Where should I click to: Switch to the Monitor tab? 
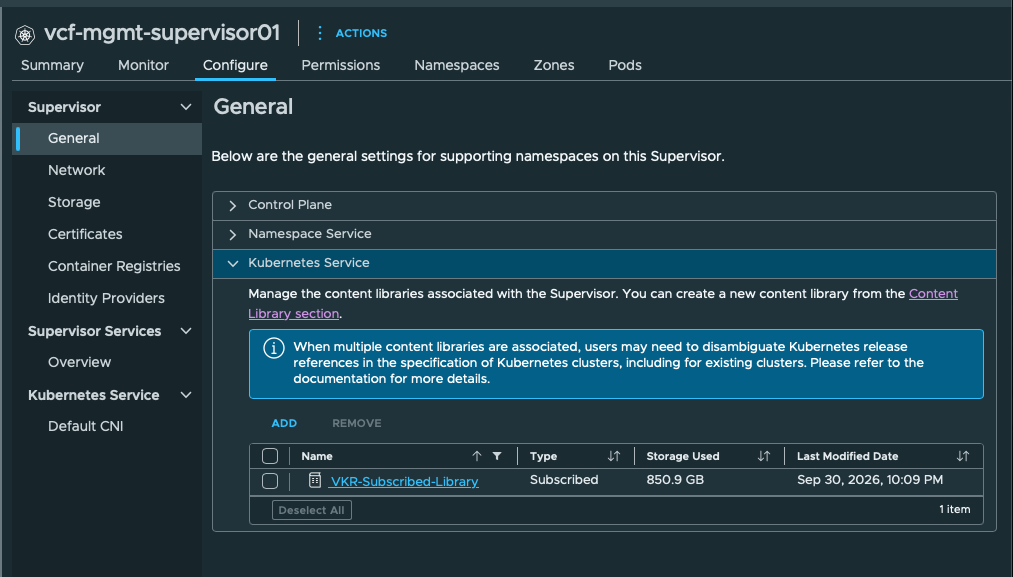pos(143,65)
